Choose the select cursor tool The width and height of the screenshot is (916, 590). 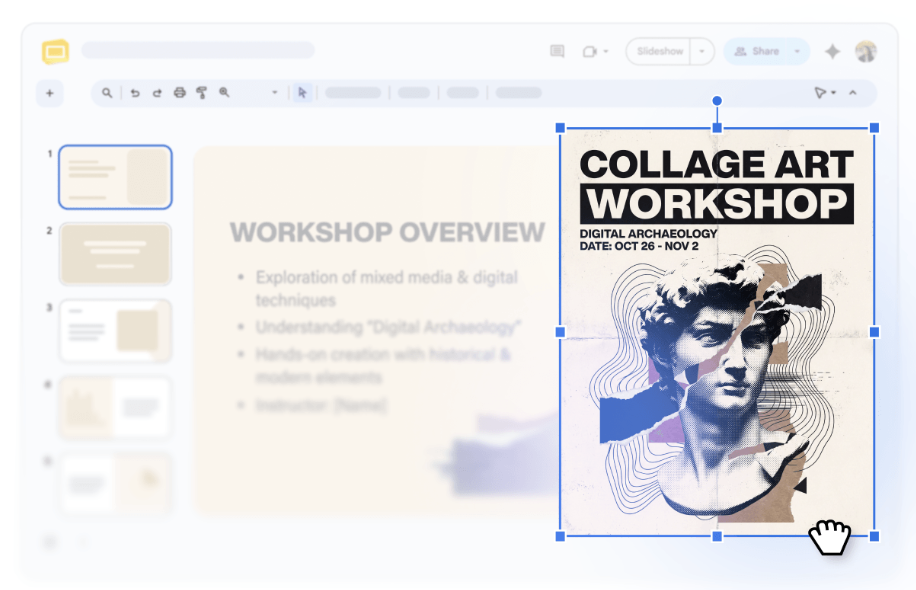pyautogui.click(x=302, y=92)
